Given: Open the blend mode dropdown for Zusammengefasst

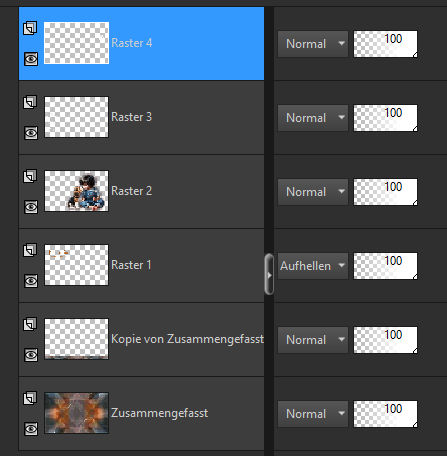Looking at the screenshot, I should (x=313, y=414).
